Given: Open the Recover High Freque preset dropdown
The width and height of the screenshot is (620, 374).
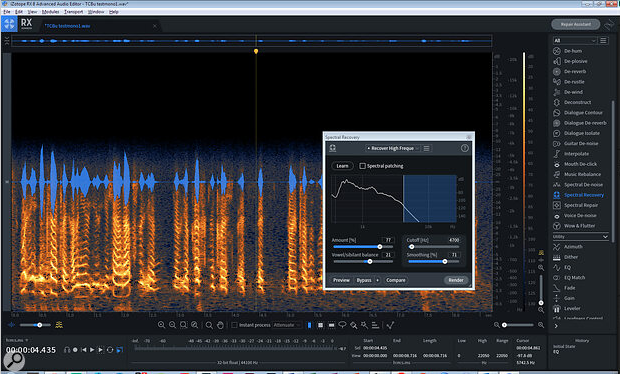Looking at the screenshot, I should (x=393, y=148).
